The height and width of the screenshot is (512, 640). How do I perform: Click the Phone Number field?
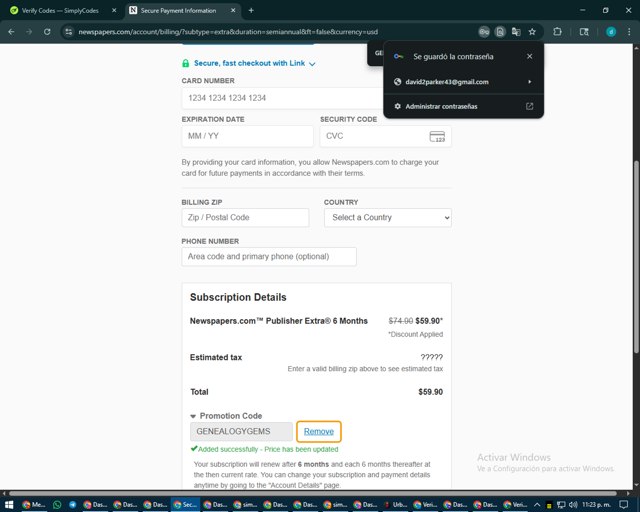pyautogui.click(x=269, y=257)
